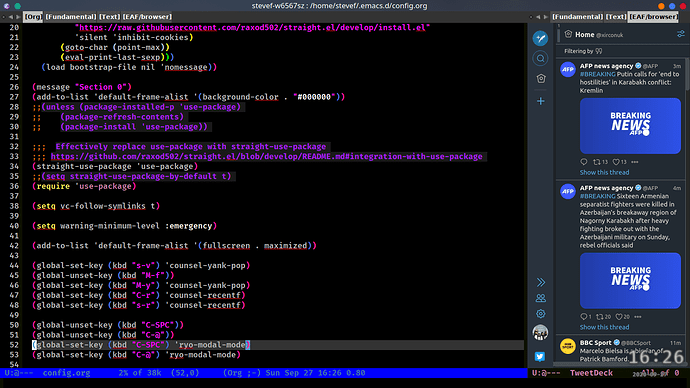Image resolution: width=690 pixels, height=388 pixels.
Task: Open more options on Armenian fighters tweet
Action: coord(638,317)
